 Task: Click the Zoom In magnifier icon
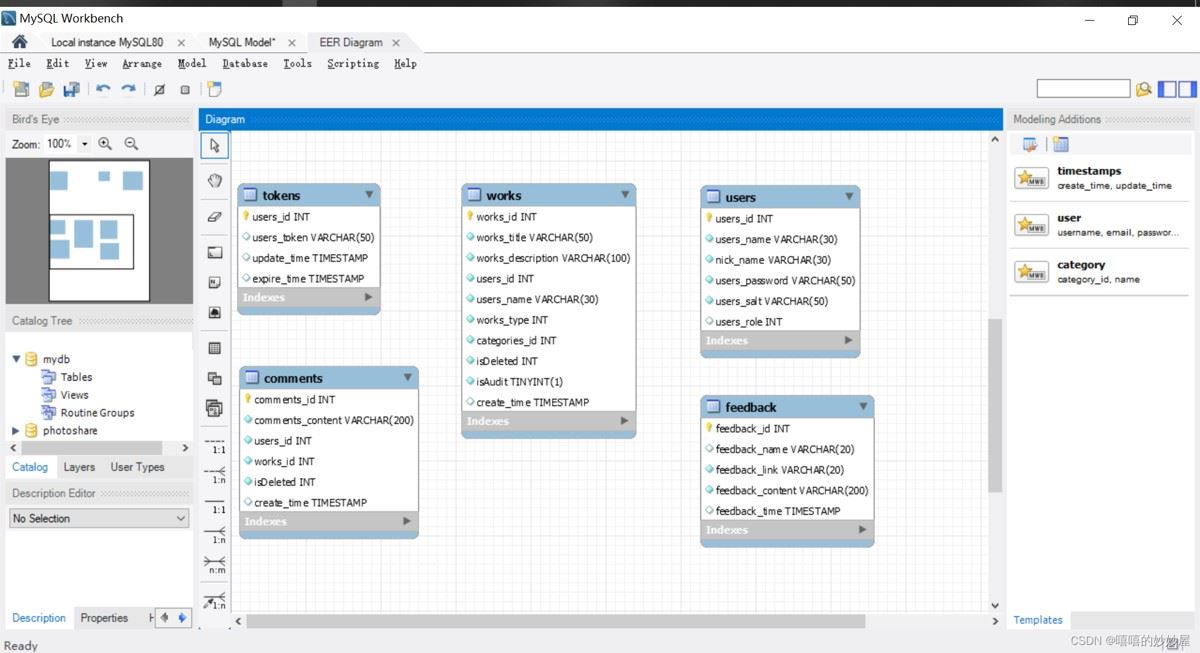coord(105,144)
